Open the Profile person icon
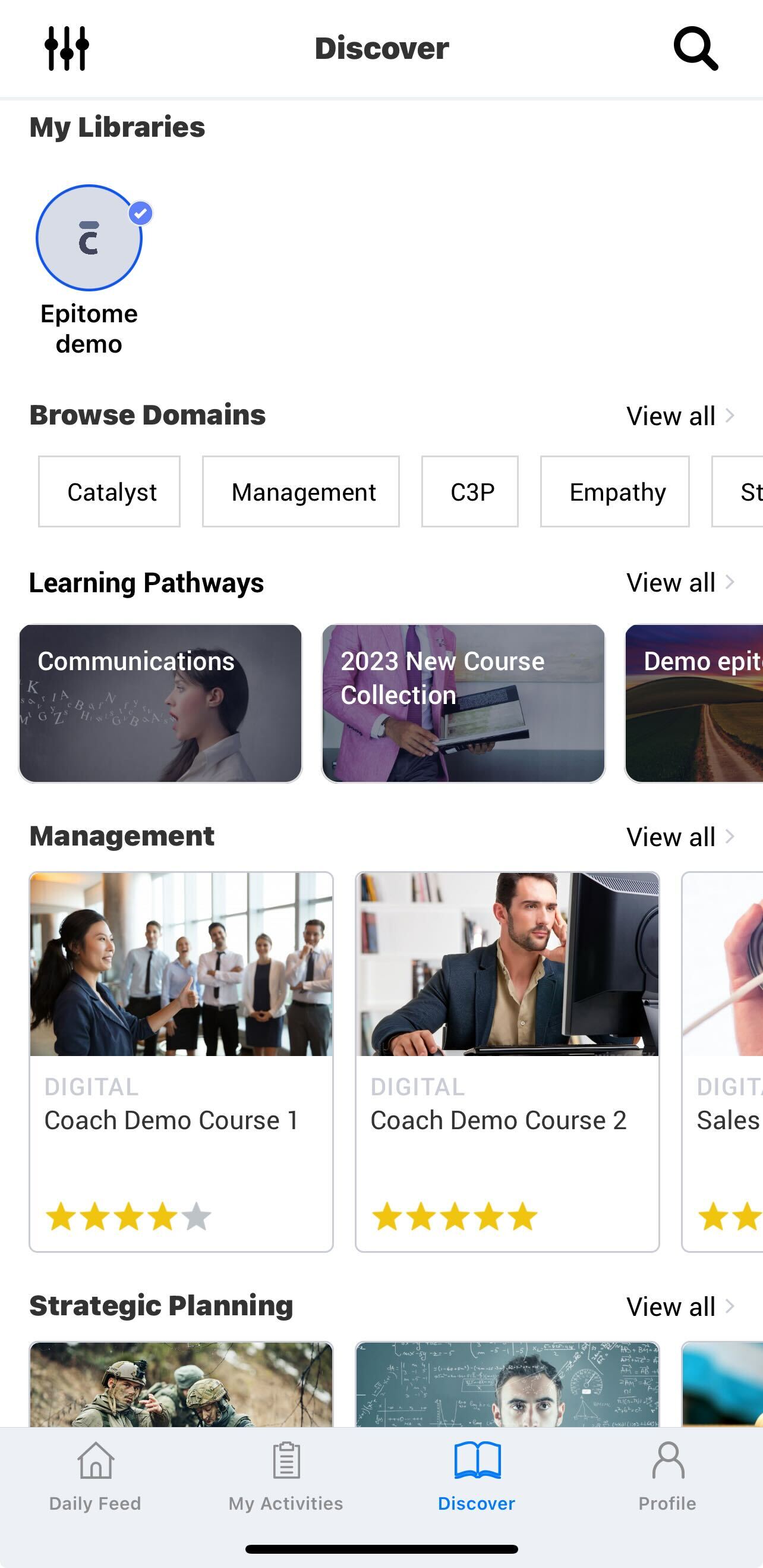Image resolution: width=763 pixels, height=1568 pixels. tap(668, 1460)
